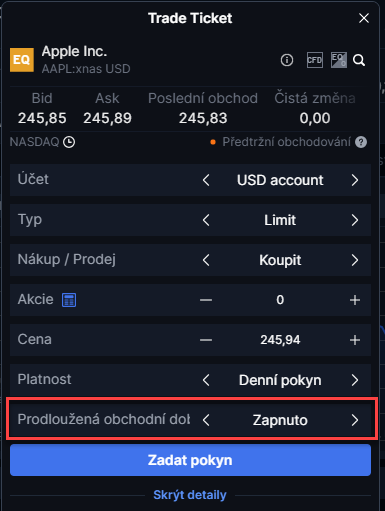Image resolution: width=385 pixels, height=511 pixels.
Task: Submit order with Zadat pokyn button
Action: point(190,460)
